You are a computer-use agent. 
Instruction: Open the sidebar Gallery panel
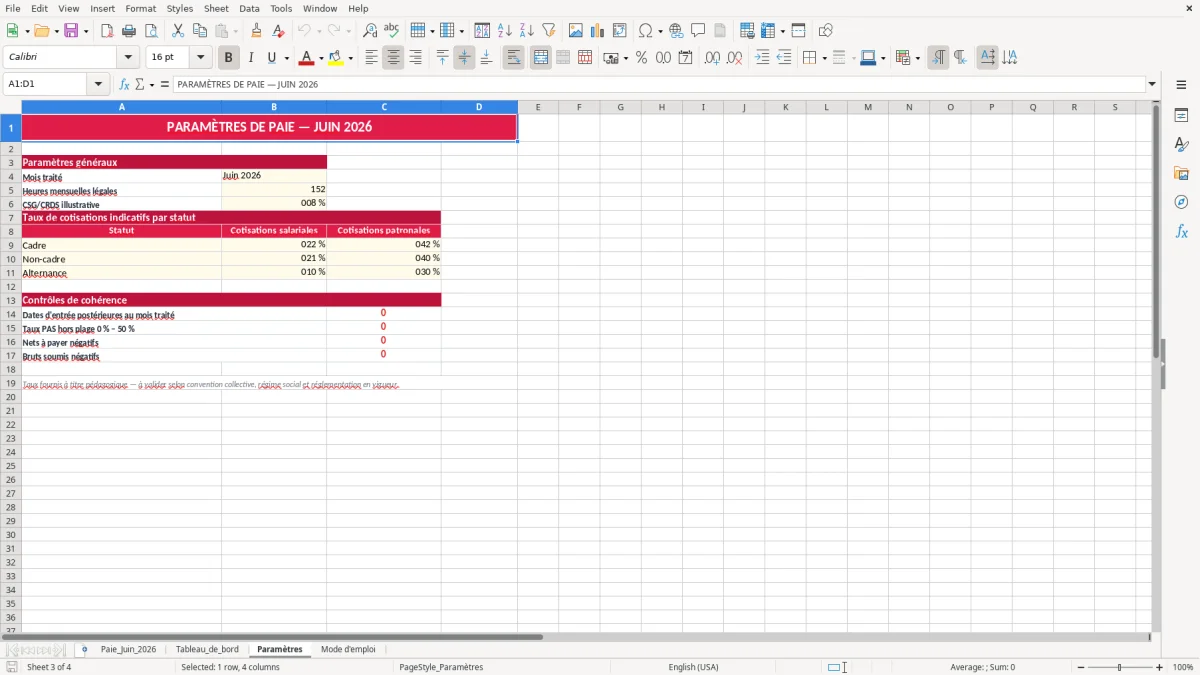tap(1181, 173)
